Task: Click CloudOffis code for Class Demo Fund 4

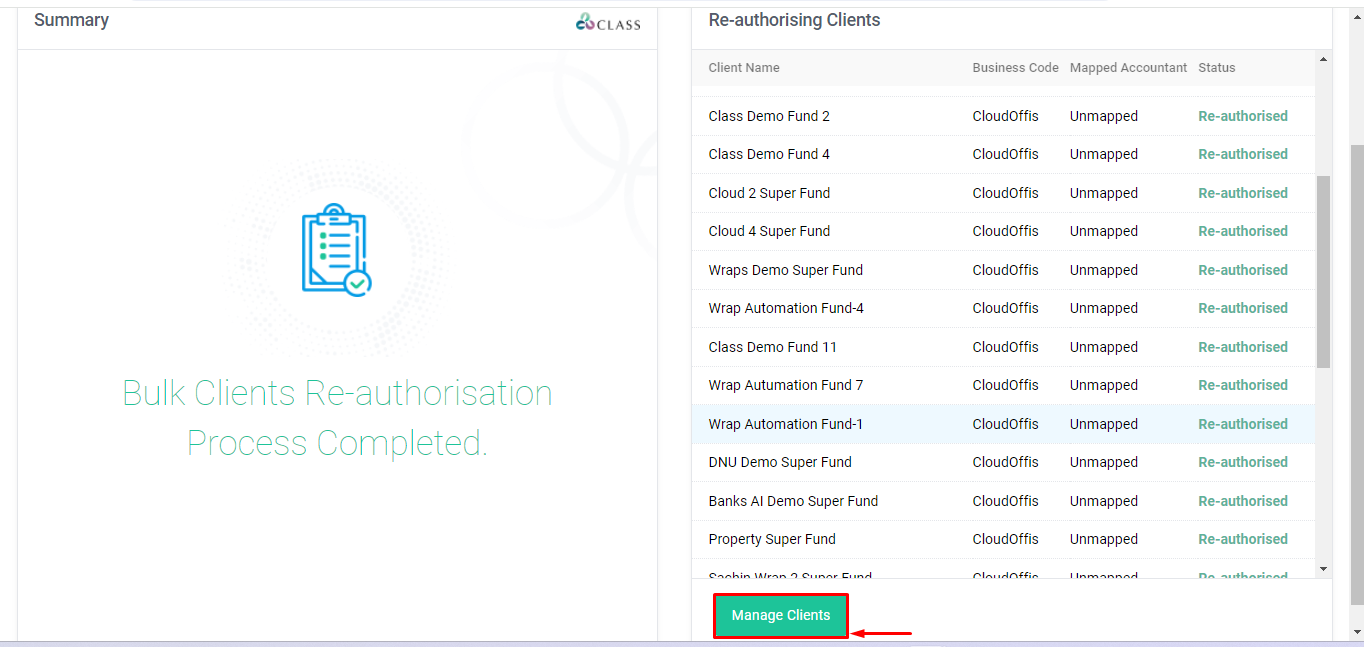Action: click(1005, 154)
